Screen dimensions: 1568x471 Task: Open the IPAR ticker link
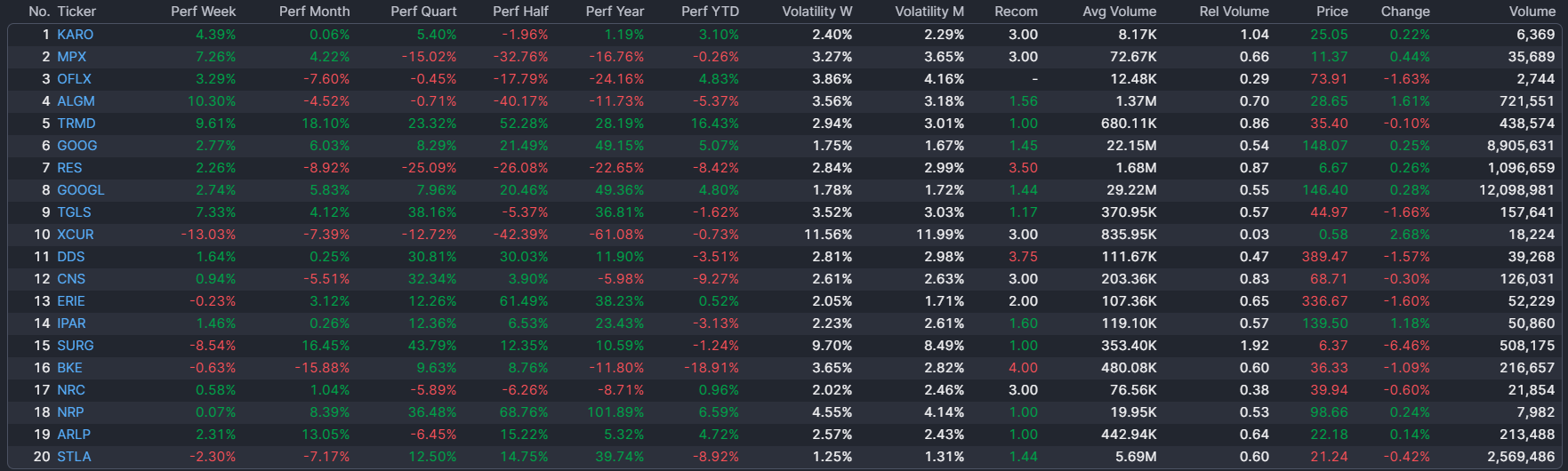tap(71, 323)
